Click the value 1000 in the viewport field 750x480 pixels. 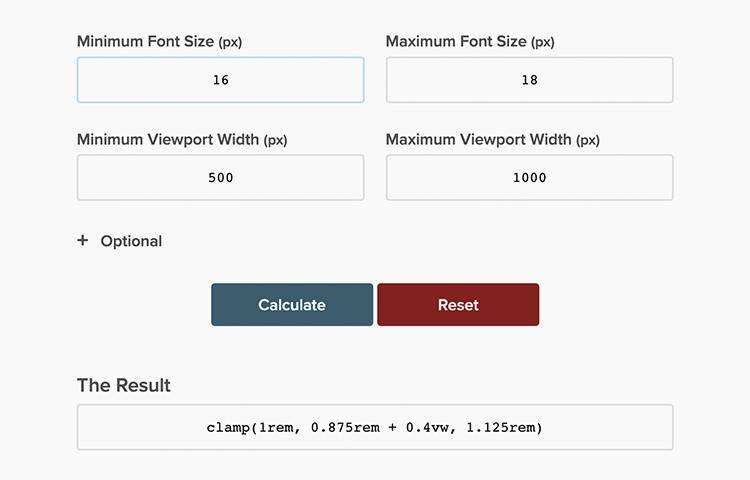point(530,178)
